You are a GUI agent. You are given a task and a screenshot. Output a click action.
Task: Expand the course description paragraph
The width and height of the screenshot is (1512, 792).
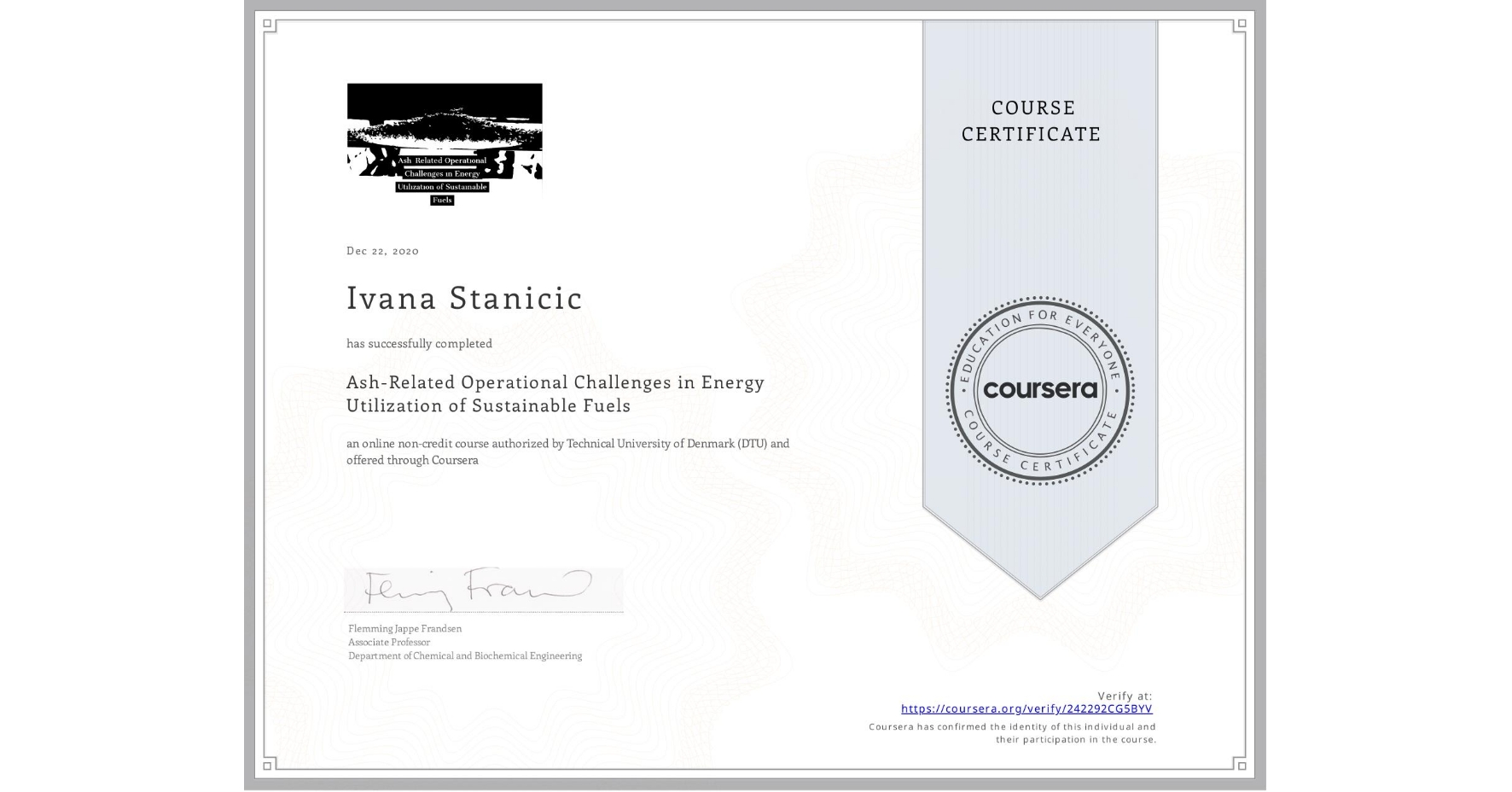point(567,451)
